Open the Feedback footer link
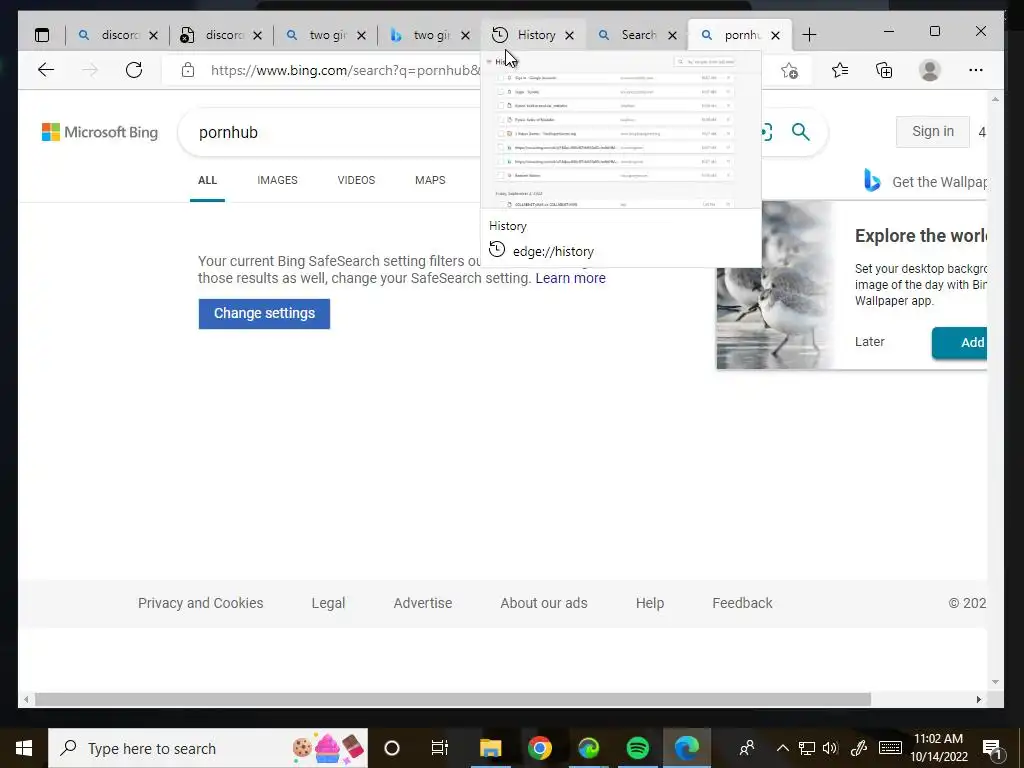 click(742, 603)
